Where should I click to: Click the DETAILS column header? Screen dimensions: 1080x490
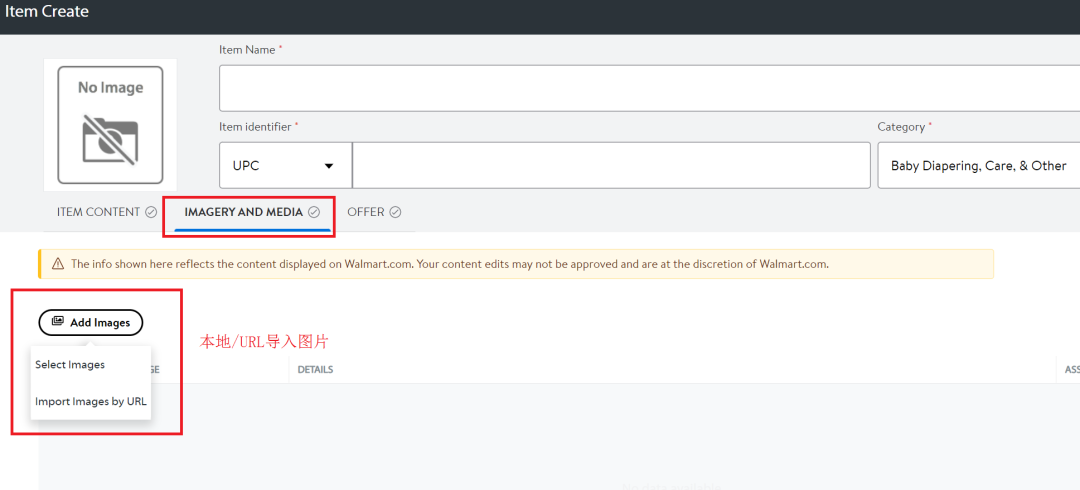pyautogui.click(x=316, y=370)
